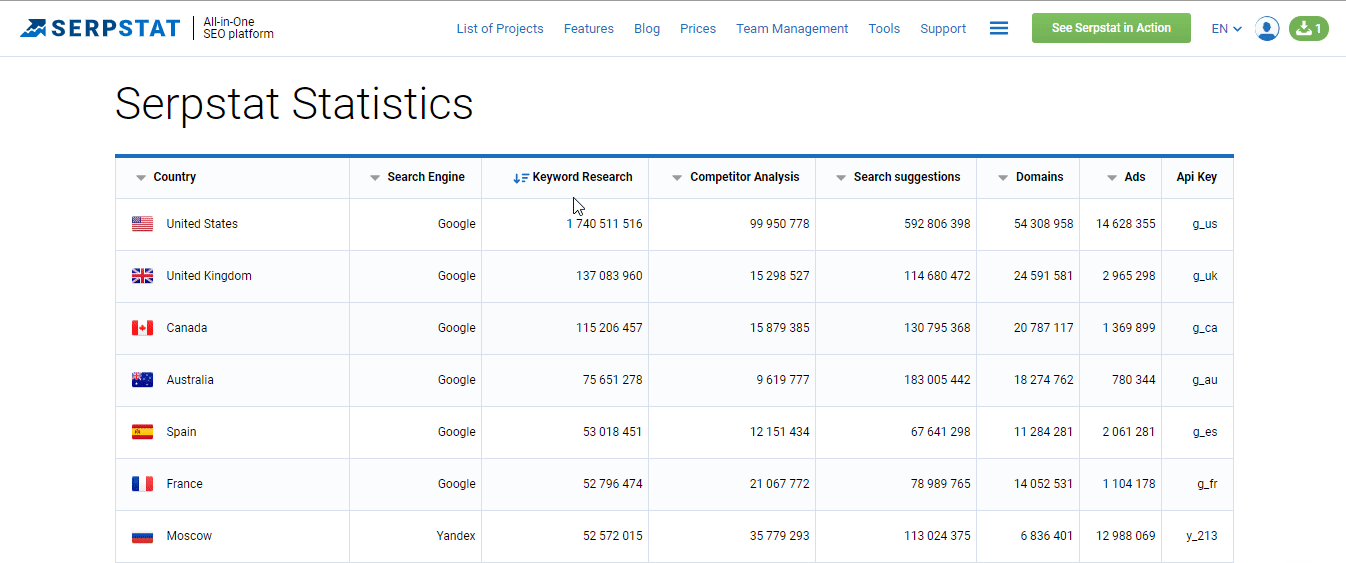Click the g_uk api key cell
Screen dimensions: 1346x563
click(x=1205, y=276)
